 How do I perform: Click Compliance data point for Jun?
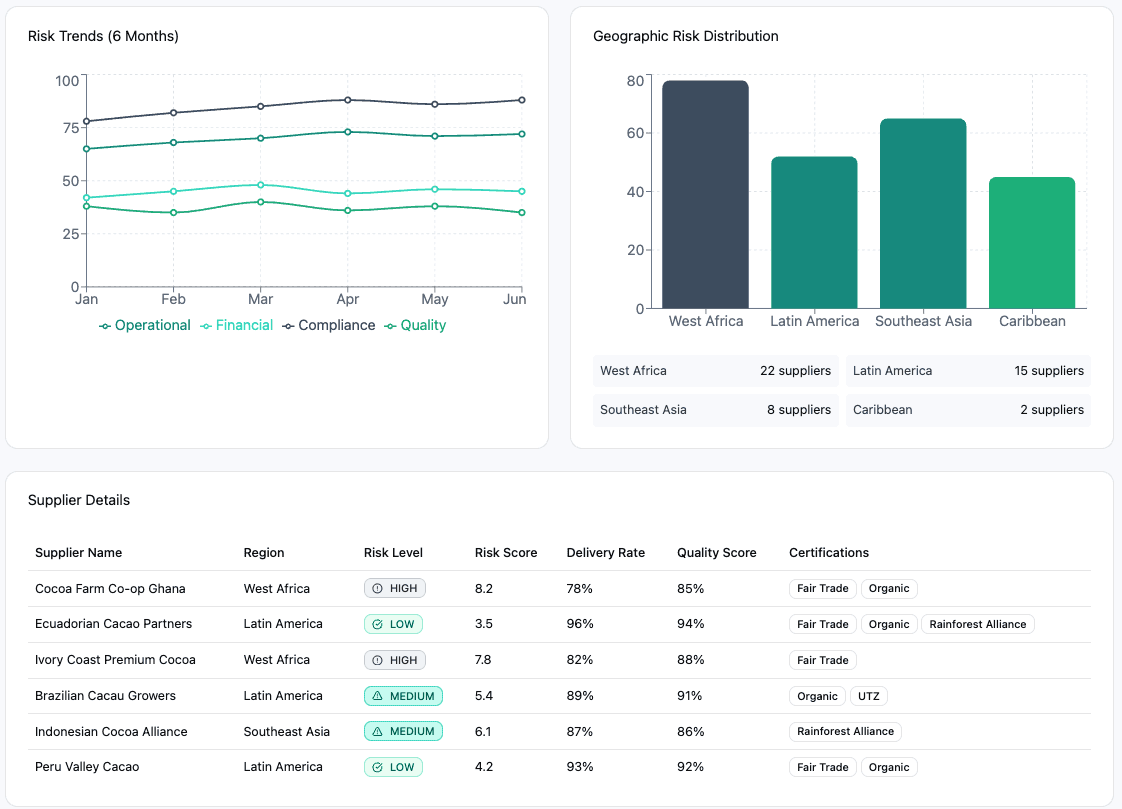coord(522,100)
